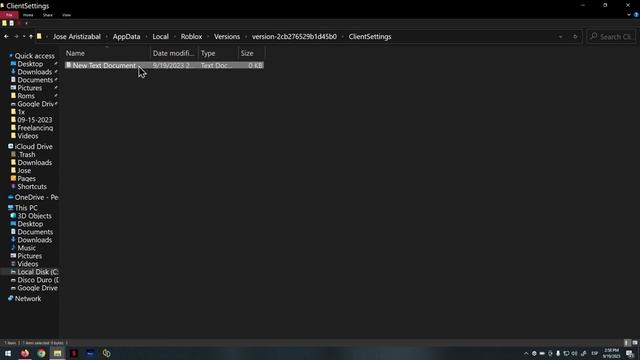The height and width of the screenshot is (360, 640).
Task: Open Local Disk (C:) drive
Action: (x=38, y=272)
